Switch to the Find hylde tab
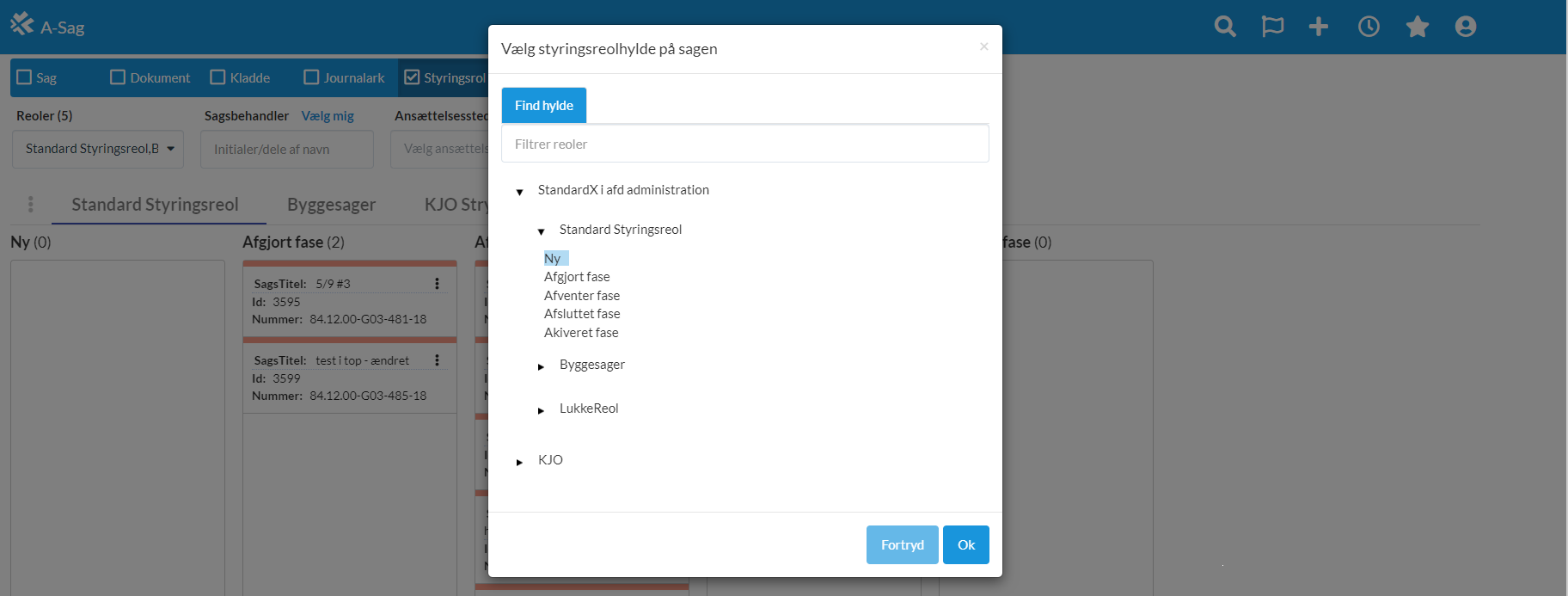The image size is (1568, 596). 543,105
